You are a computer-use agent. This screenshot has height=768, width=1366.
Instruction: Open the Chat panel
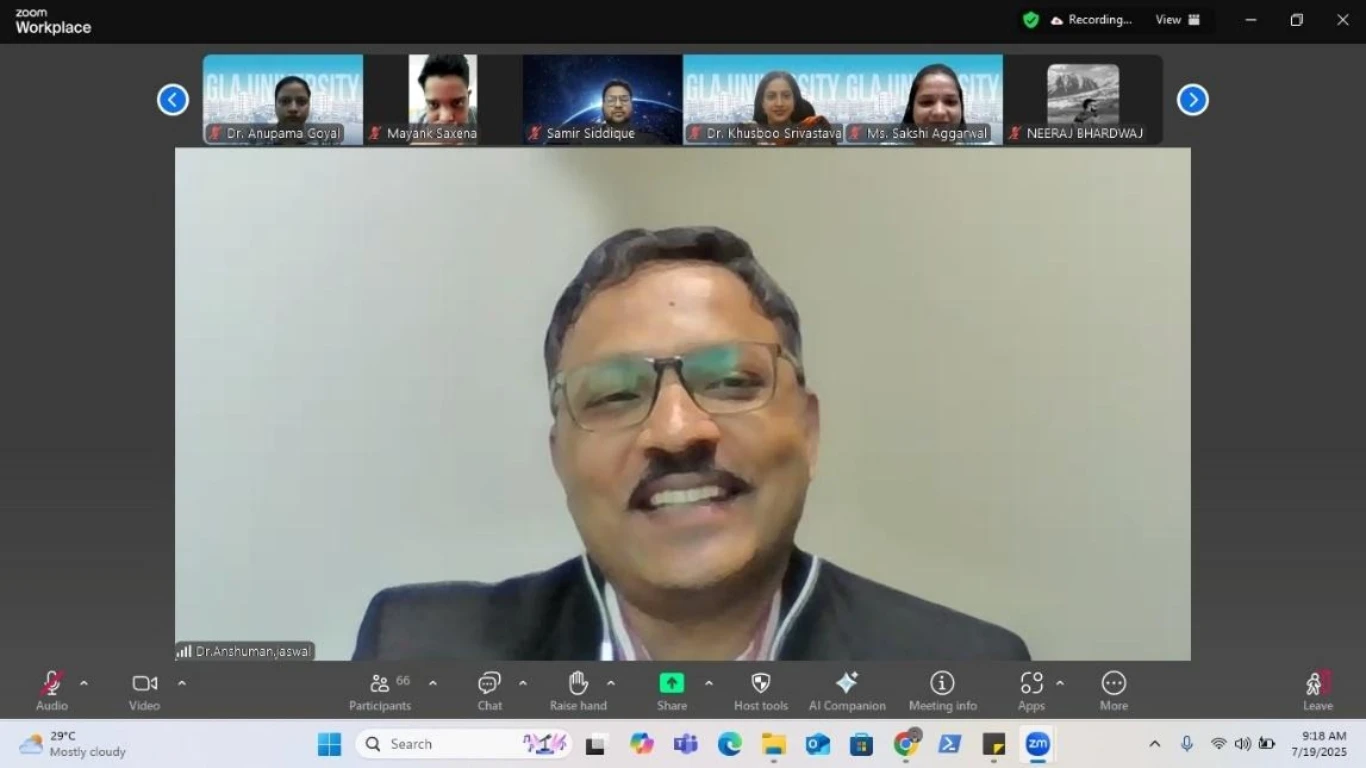489,690
